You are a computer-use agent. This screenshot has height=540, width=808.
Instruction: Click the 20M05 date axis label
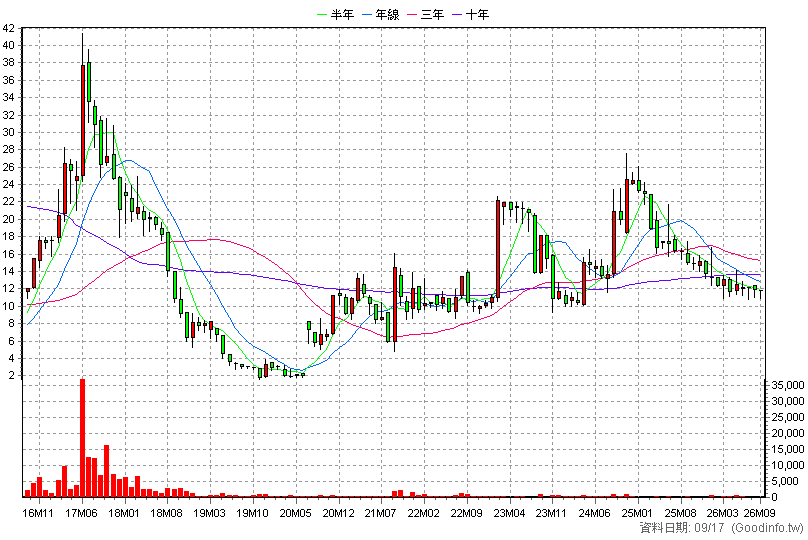(x=296, y=513)
